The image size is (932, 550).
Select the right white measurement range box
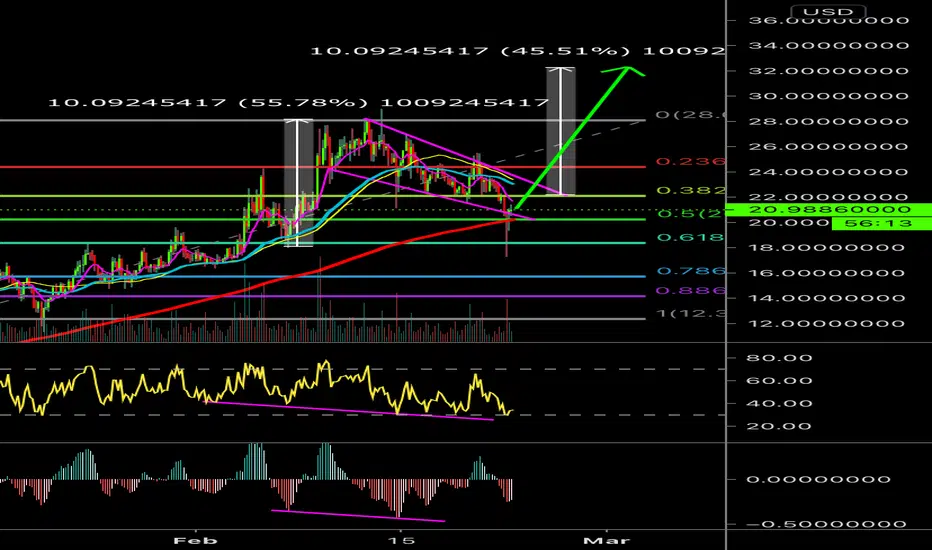561,131
